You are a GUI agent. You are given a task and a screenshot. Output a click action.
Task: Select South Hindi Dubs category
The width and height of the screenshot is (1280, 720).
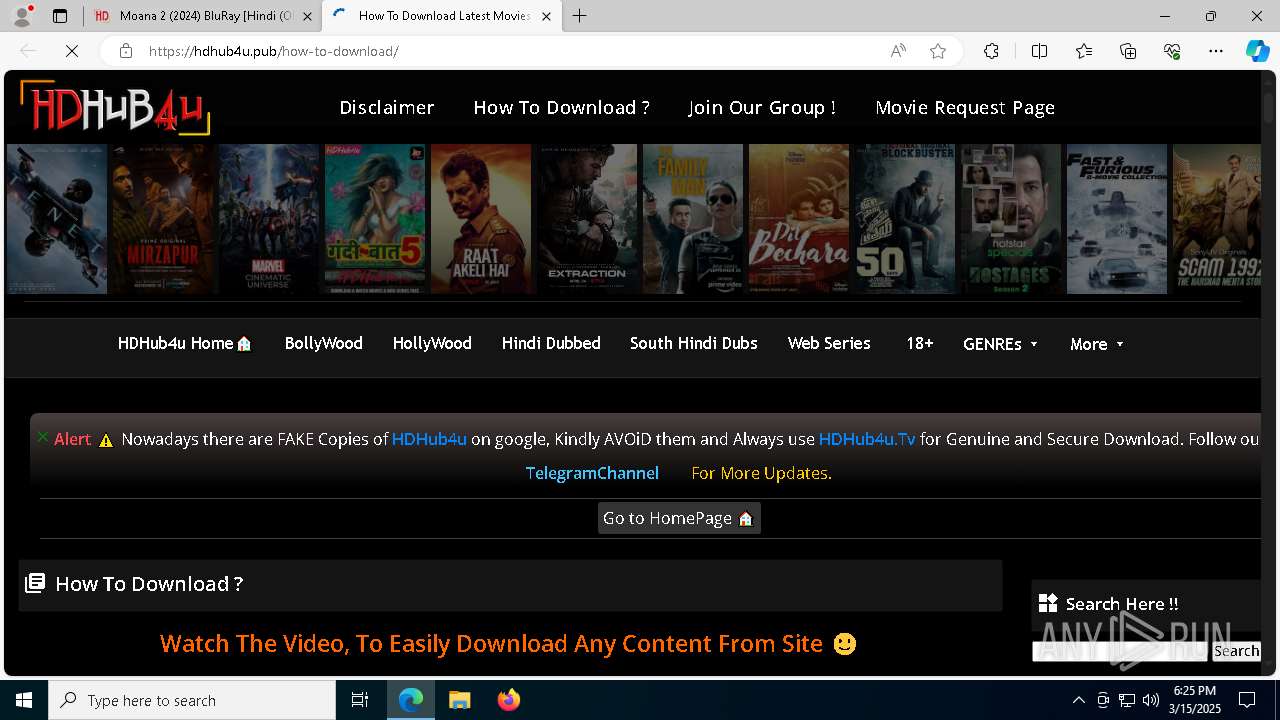coord(694,343)
